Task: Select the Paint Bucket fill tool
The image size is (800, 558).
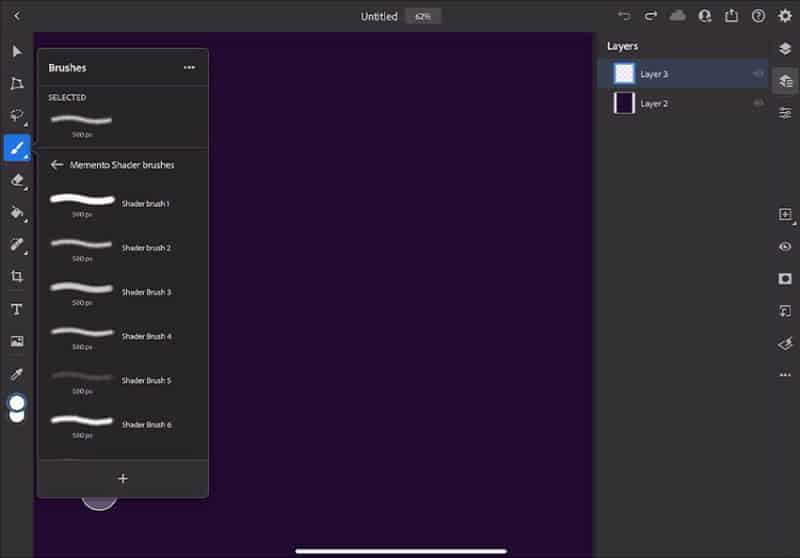Action: [17, 212]
